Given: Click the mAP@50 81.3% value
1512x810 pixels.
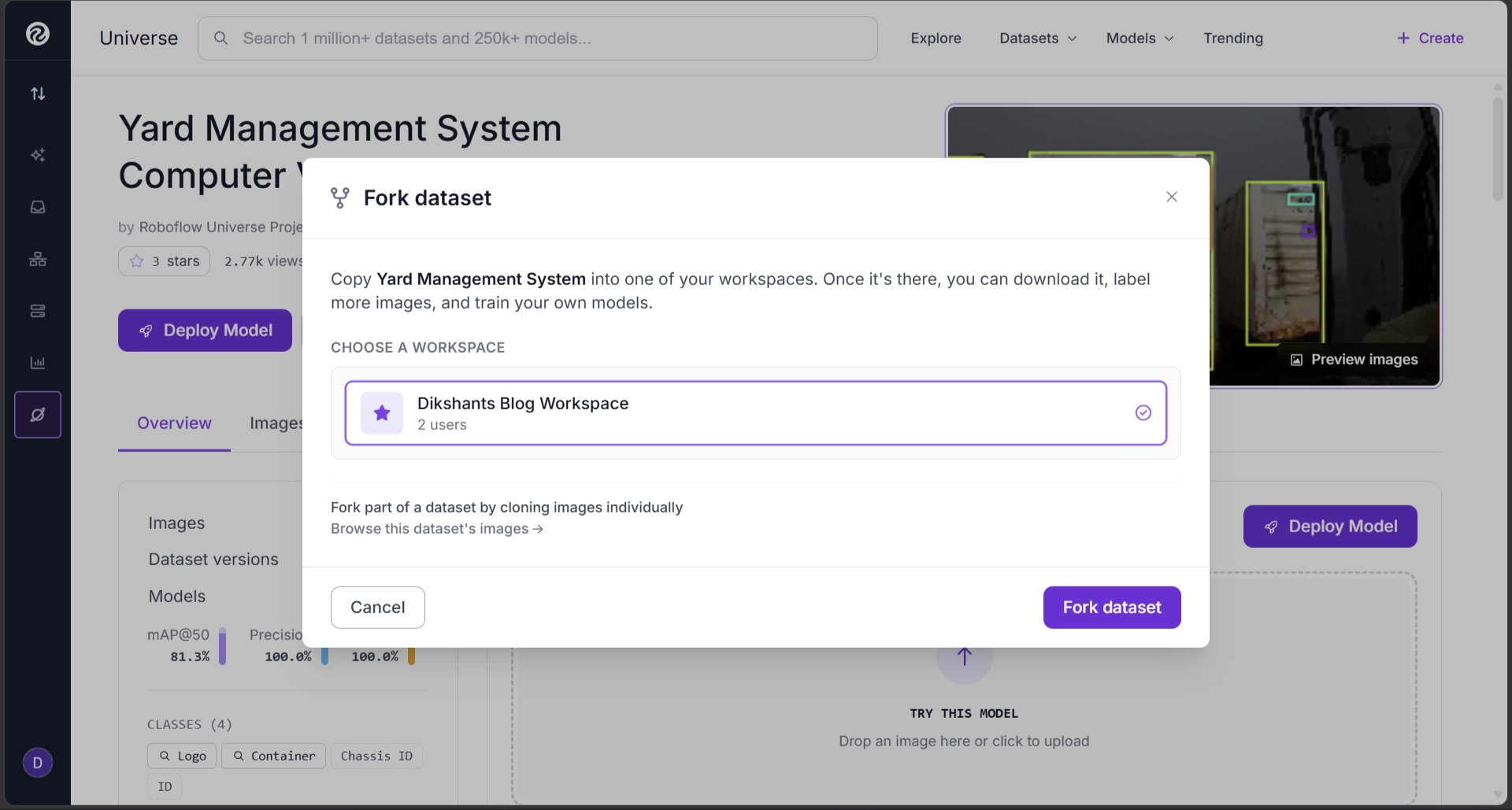Looking at the screenshot, I should 190,657.
